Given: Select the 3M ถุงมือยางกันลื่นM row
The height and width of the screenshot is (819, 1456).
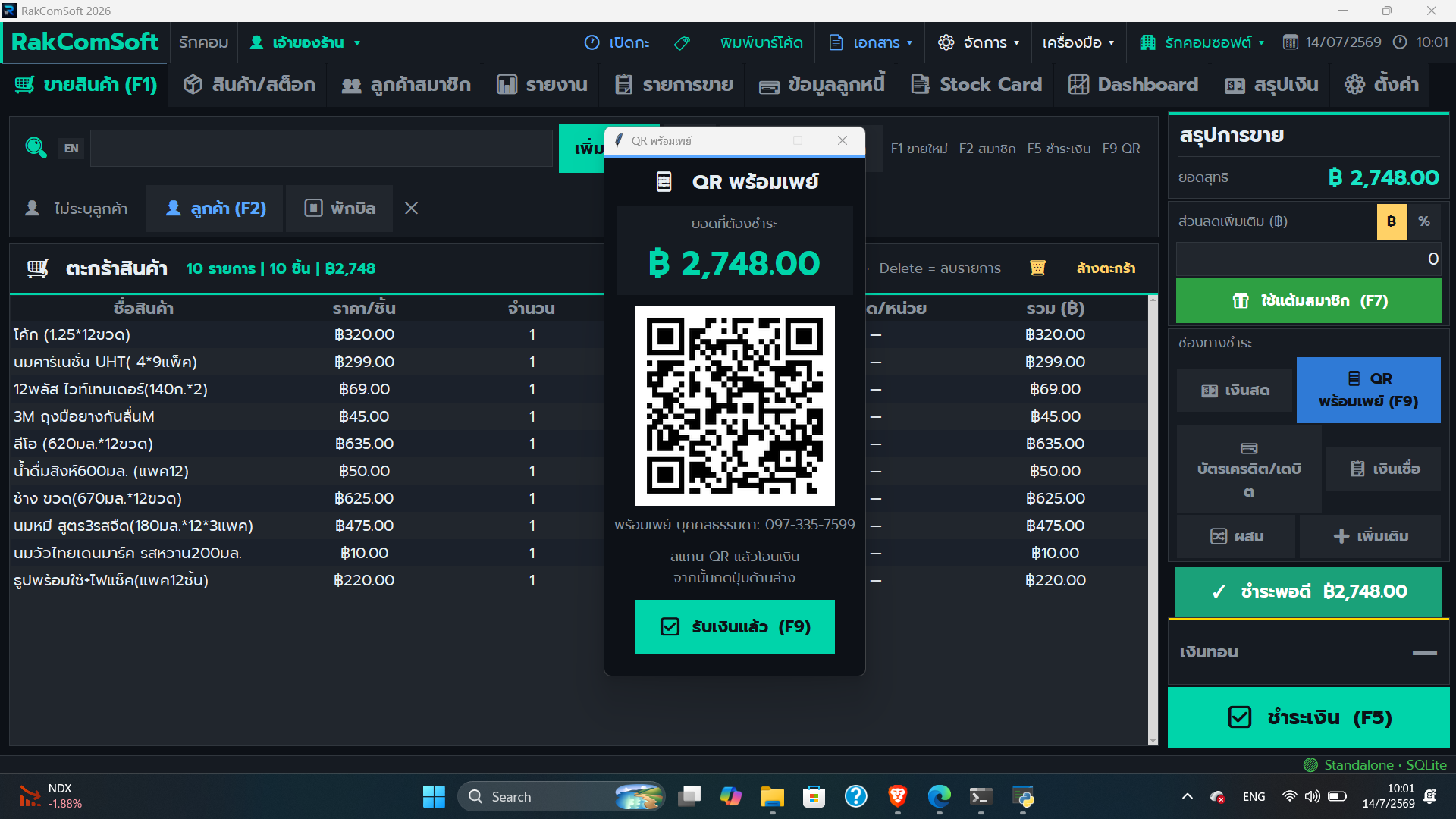Looking at the screenshot, I should click(578, 416).
